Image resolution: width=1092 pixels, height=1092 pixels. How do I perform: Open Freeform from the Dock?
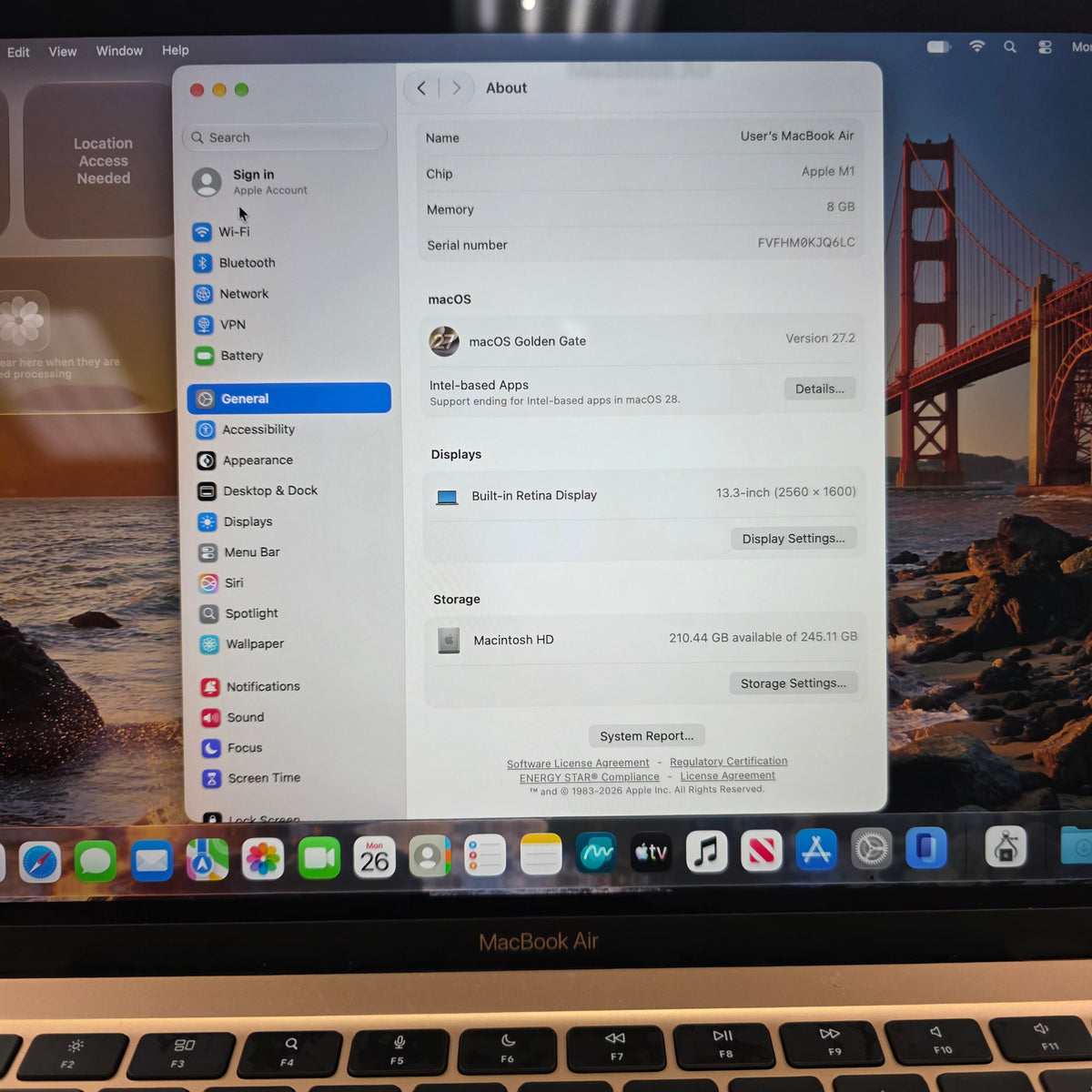tap(596, 854)
